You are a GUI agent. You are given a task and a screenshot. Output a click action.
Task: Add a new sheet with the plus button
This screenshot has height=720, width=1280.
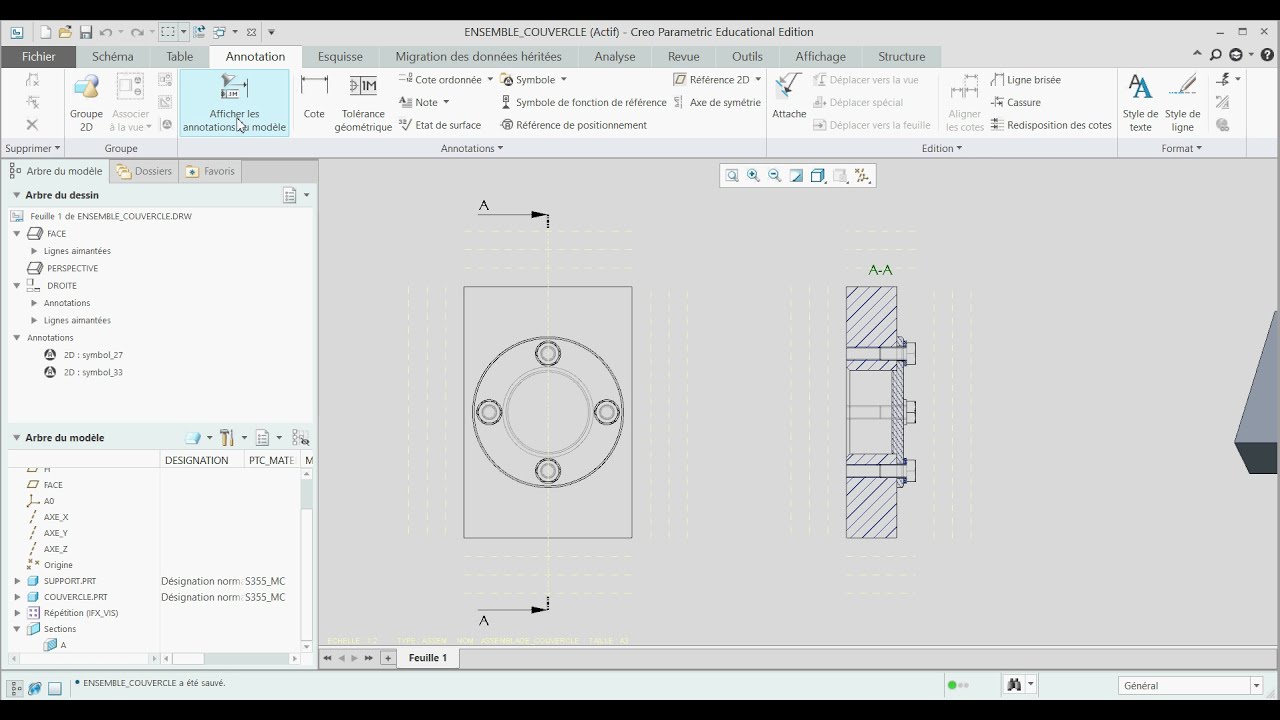click(x=388, y=658)
